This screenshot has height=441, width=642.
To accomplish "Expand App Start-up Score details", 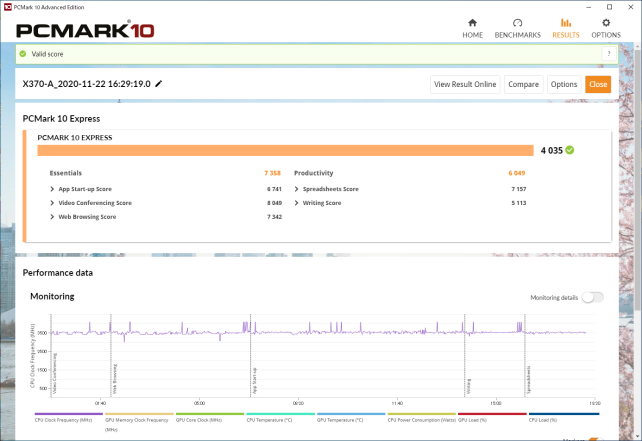I will coord(52,189).
